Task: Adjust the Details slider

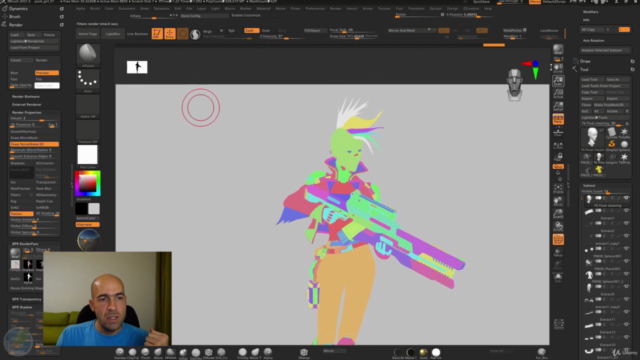Action: point(34,118)
